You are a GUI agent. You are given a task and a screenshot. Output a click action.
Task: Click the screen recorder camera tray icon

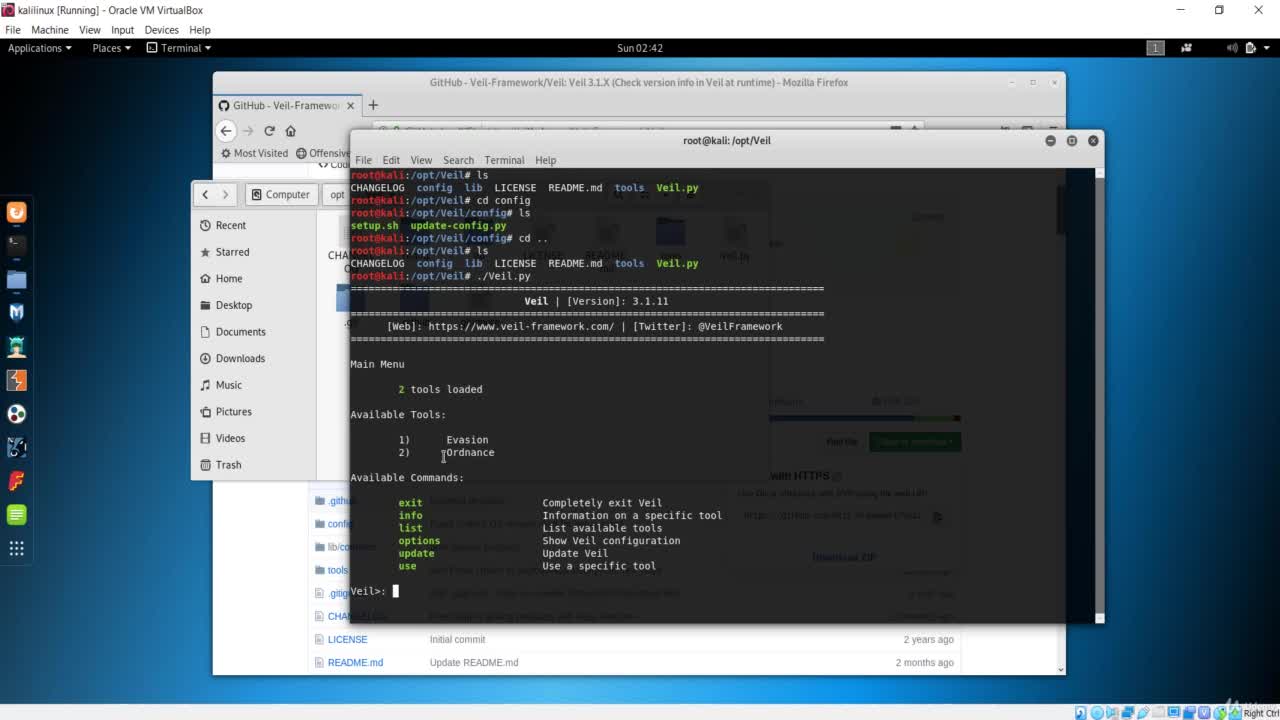[1186, 48]
